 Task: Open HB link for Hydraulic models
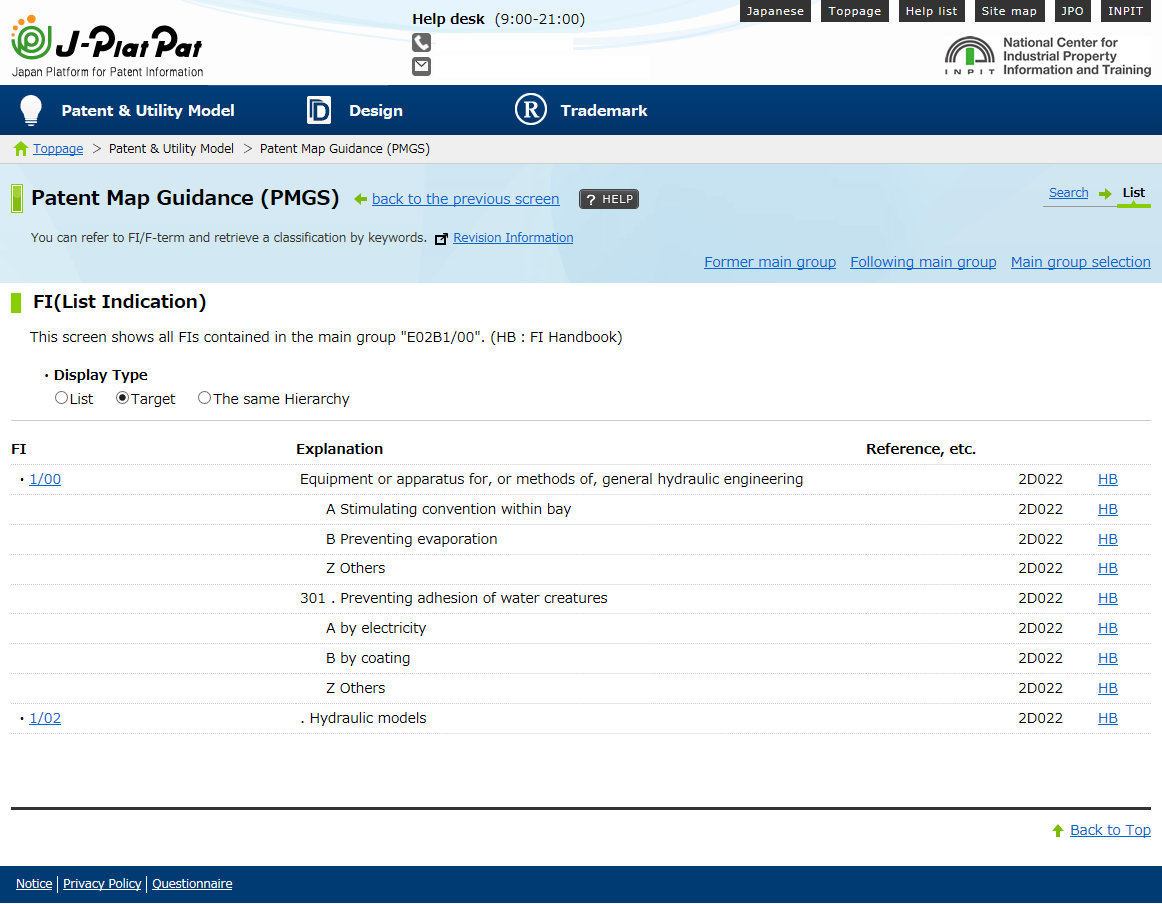1107,718
